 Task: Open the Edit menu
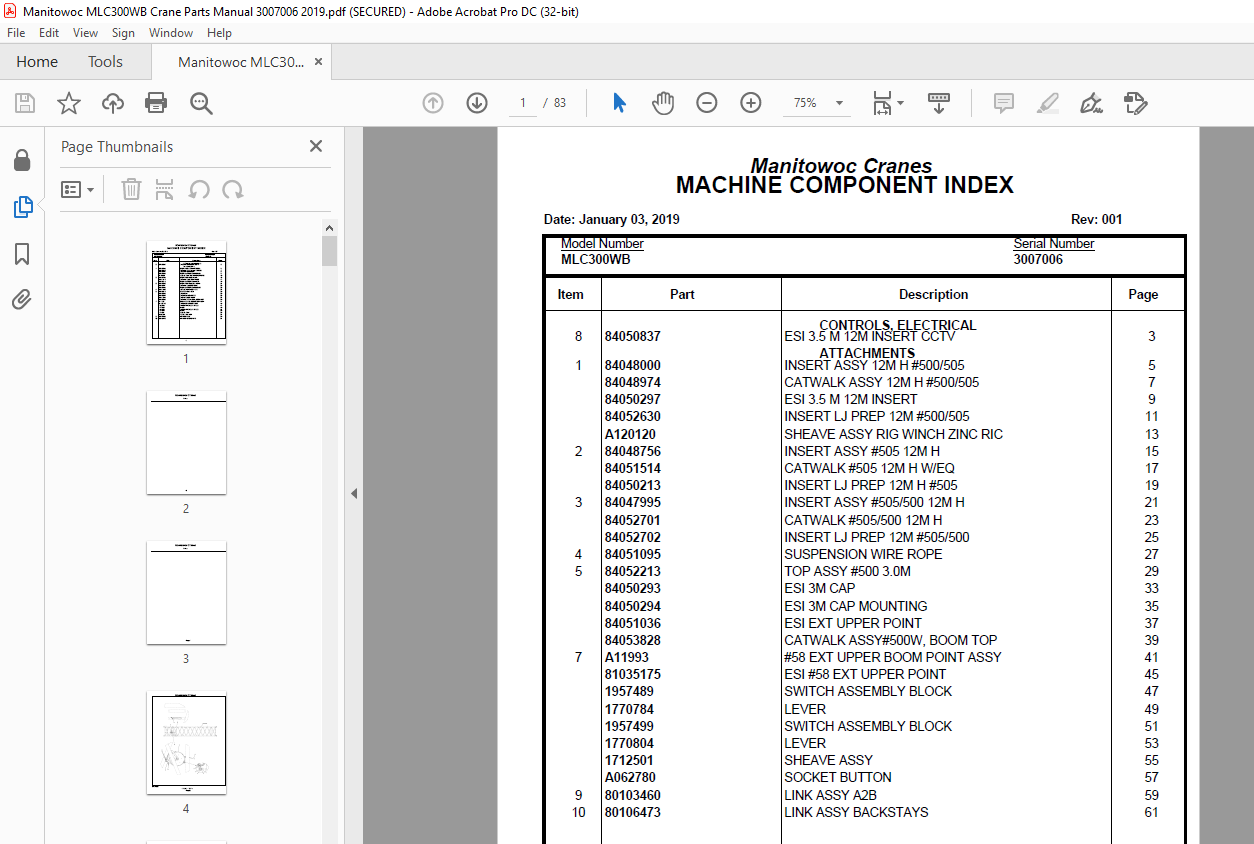(49, 33)
